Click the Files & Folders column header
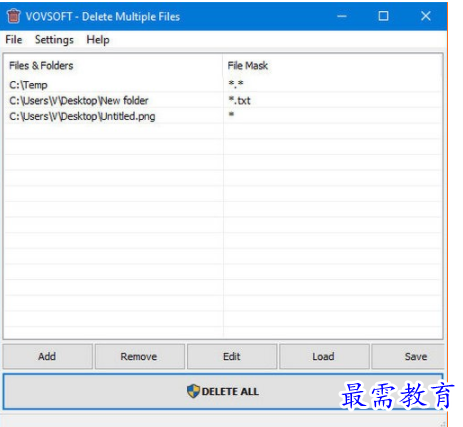The image size is (463, 427). (113, 66)
